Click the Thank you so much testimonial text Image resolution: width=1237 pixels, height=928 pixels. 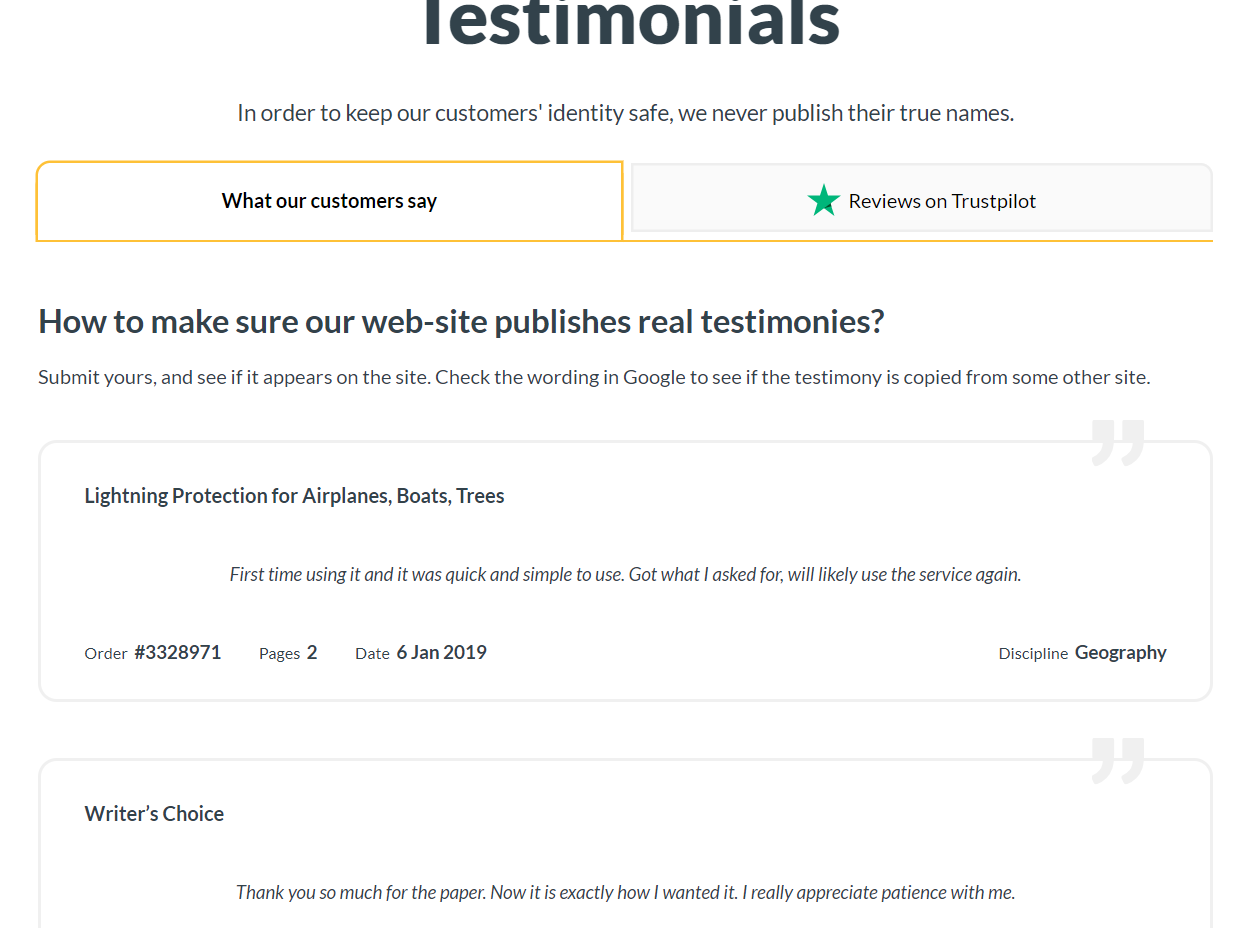click(x=625, y=892)
